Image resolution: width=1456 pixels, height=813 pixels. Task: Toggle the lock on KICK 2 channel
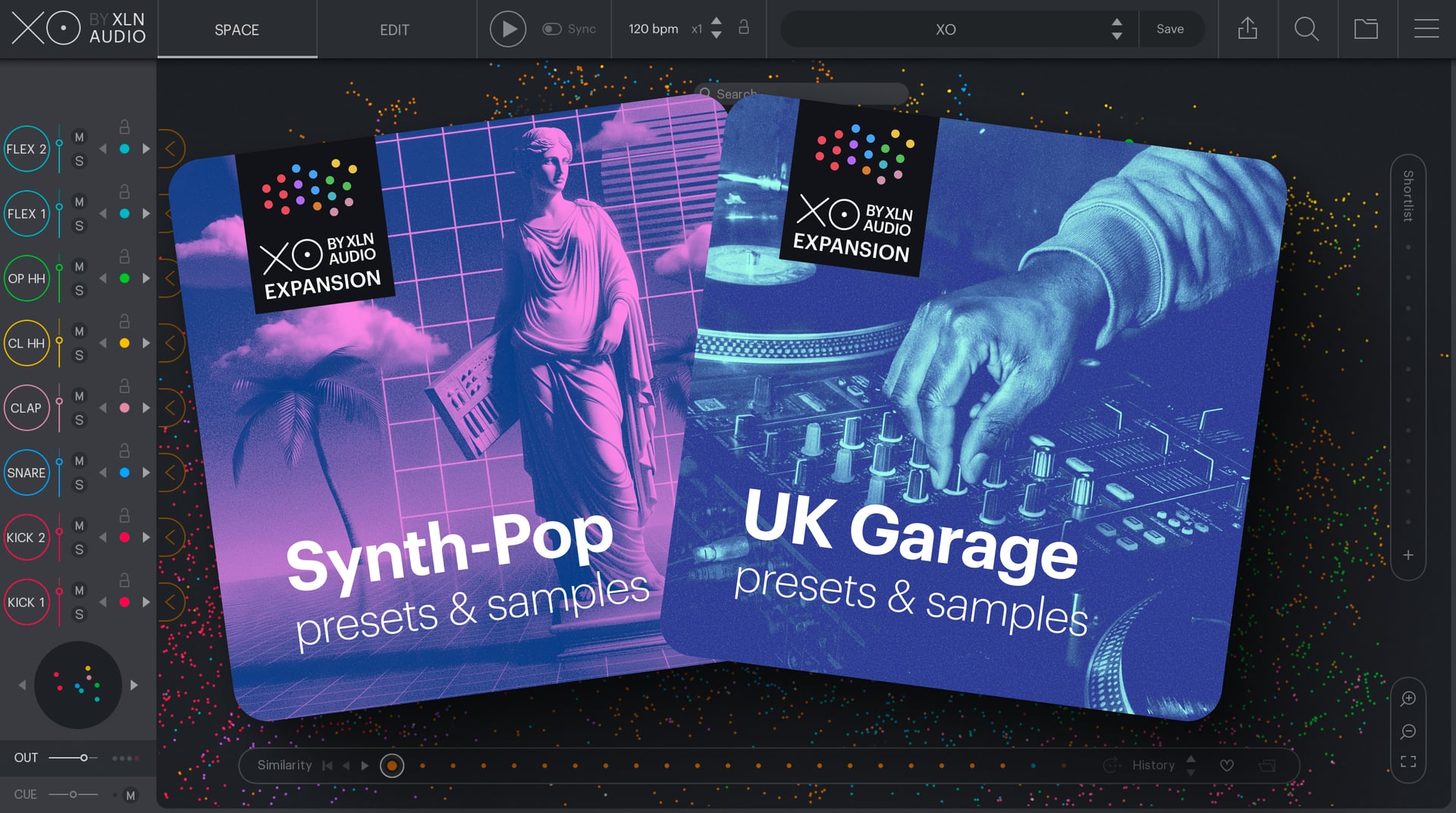(x=124, y=516)
